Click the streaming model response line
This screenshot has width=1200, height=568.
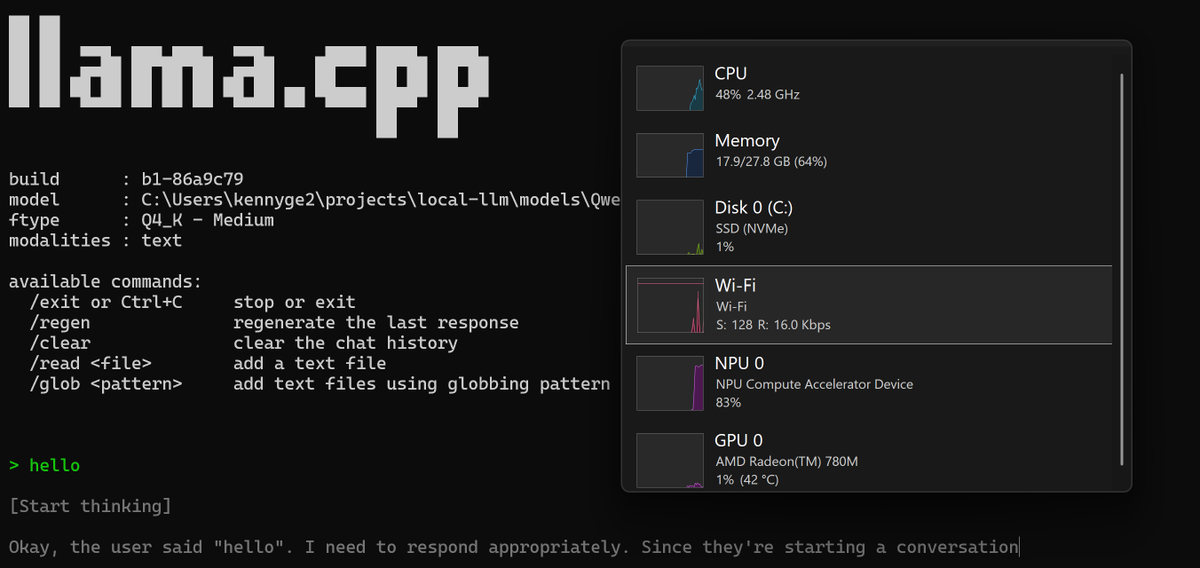[513, 547]
